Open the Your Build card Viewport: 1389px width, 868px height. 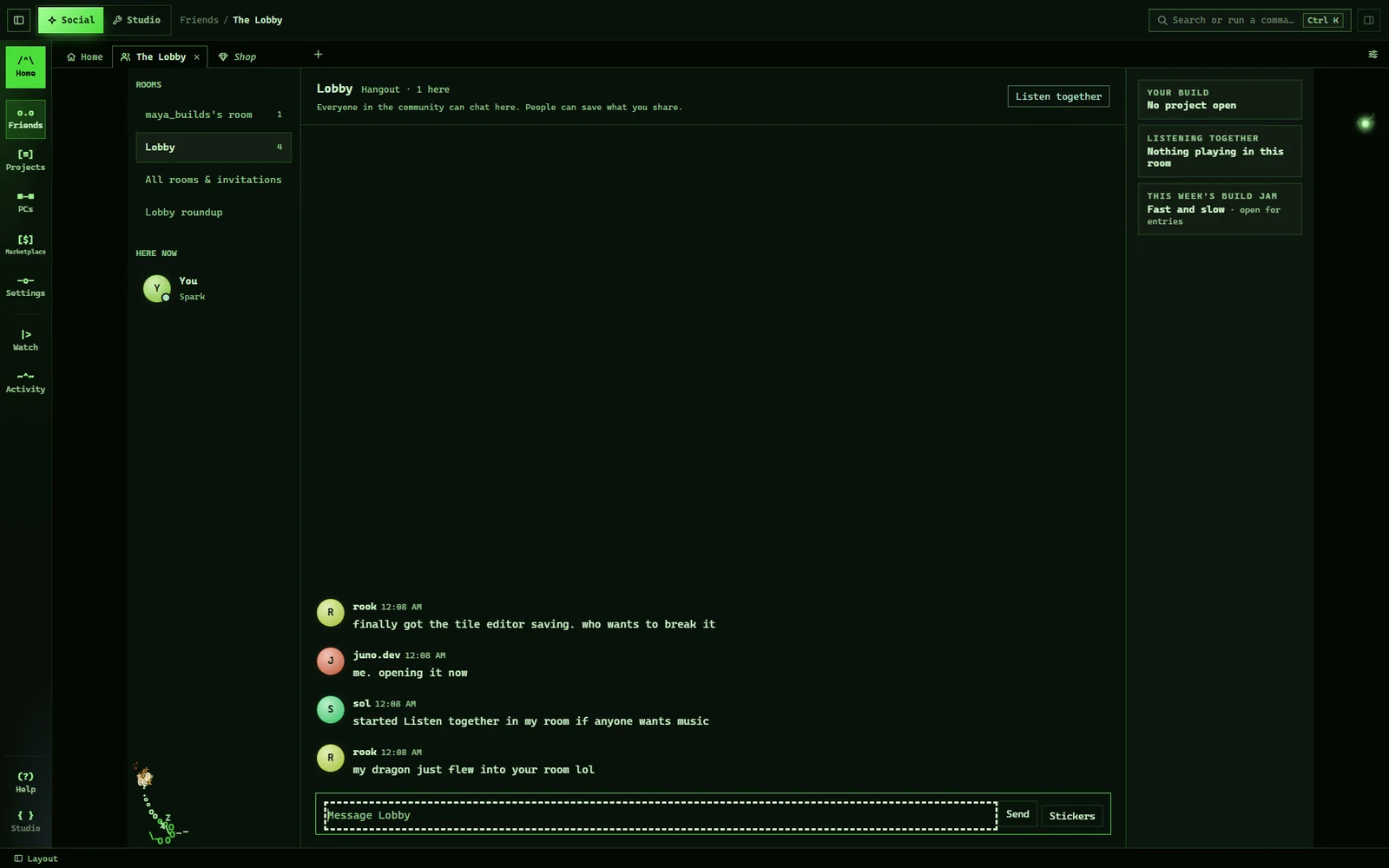(x=1220, y=100)
